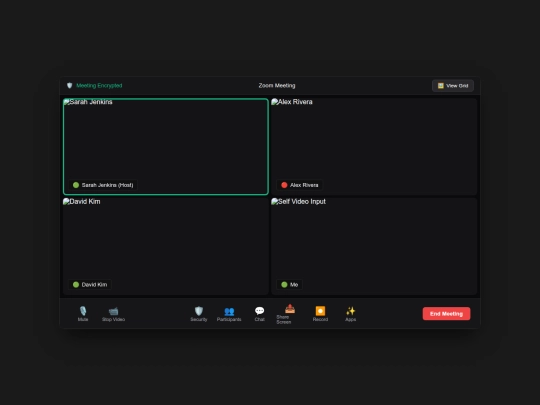Click the Me name badge
Viewport: 540px width, 405px height.
click(x=289, y=284)
